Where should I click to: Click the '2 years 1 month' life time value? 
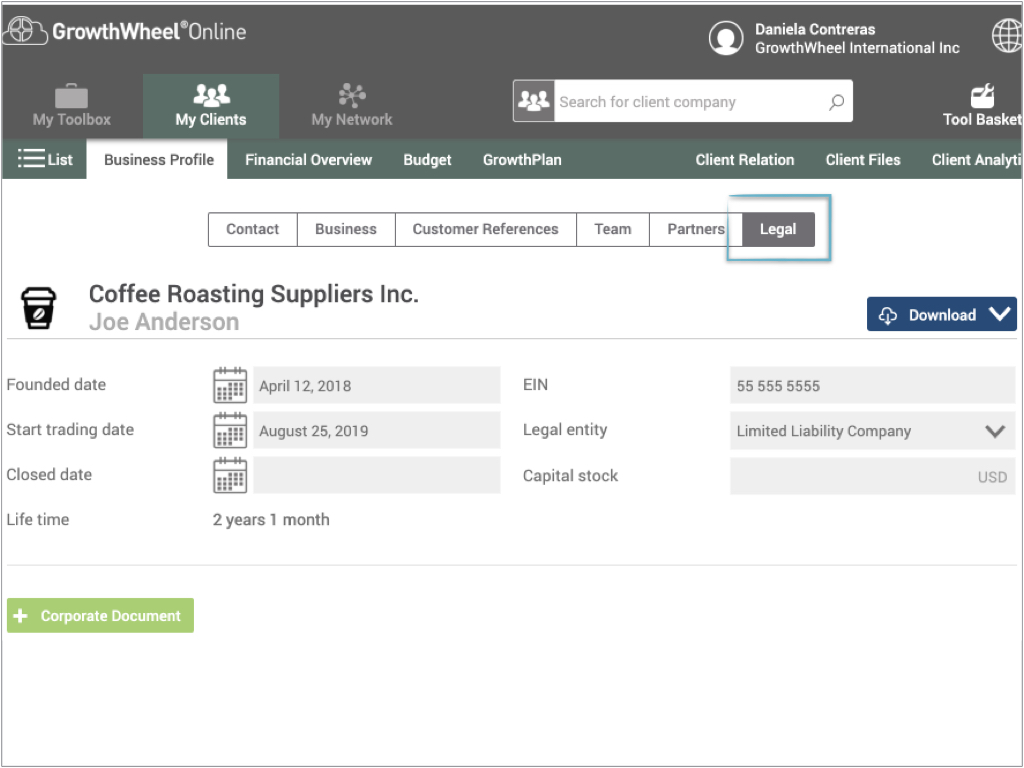tap(271, 520)
